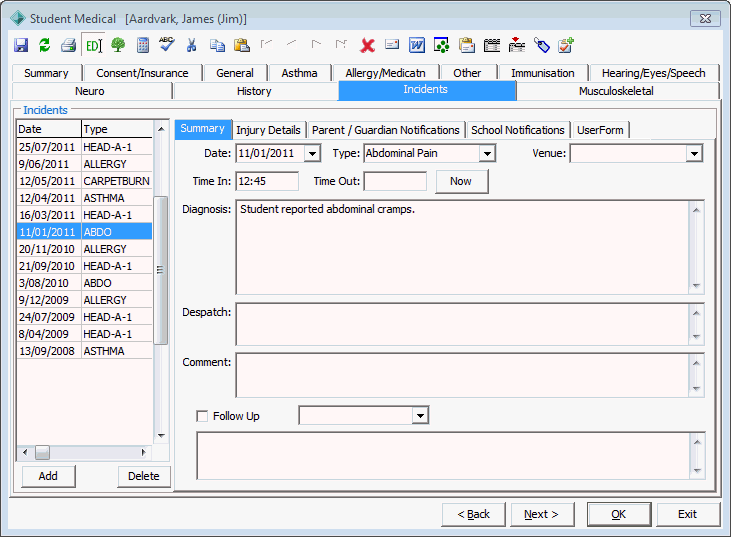Click the green tree icon
731x537 pixels.
(x=118, y=45)
